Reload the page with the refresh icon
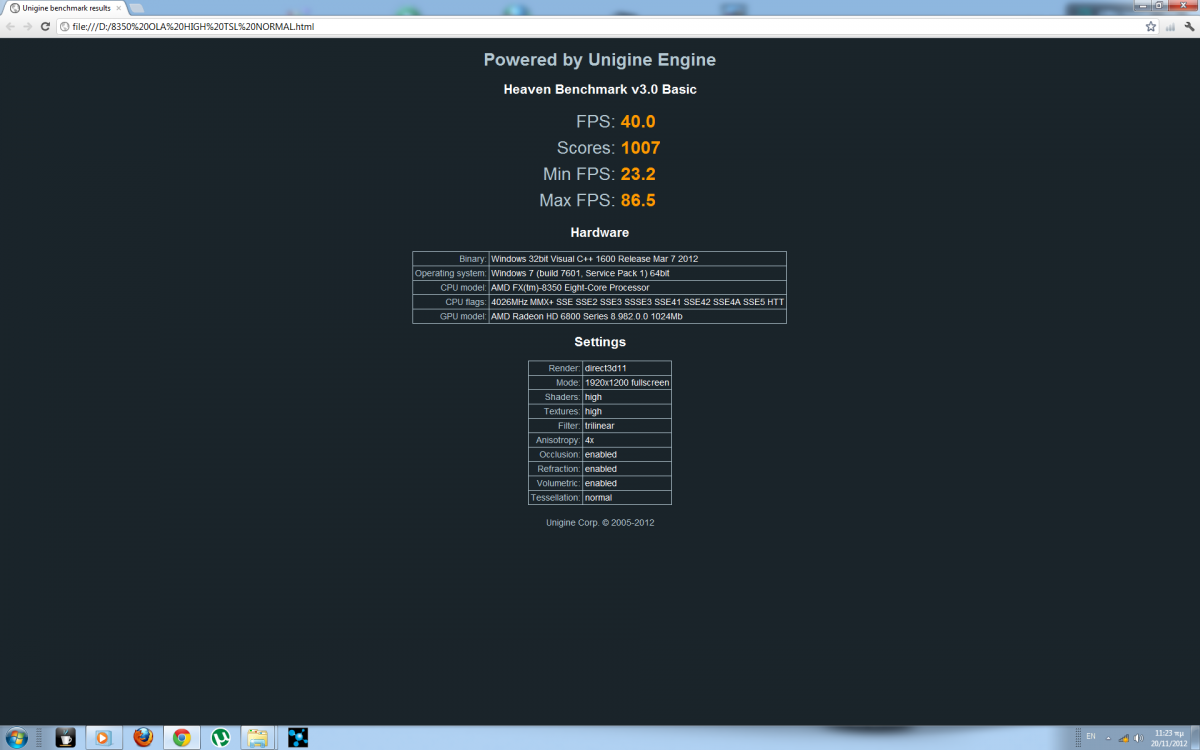 (45, 26)
